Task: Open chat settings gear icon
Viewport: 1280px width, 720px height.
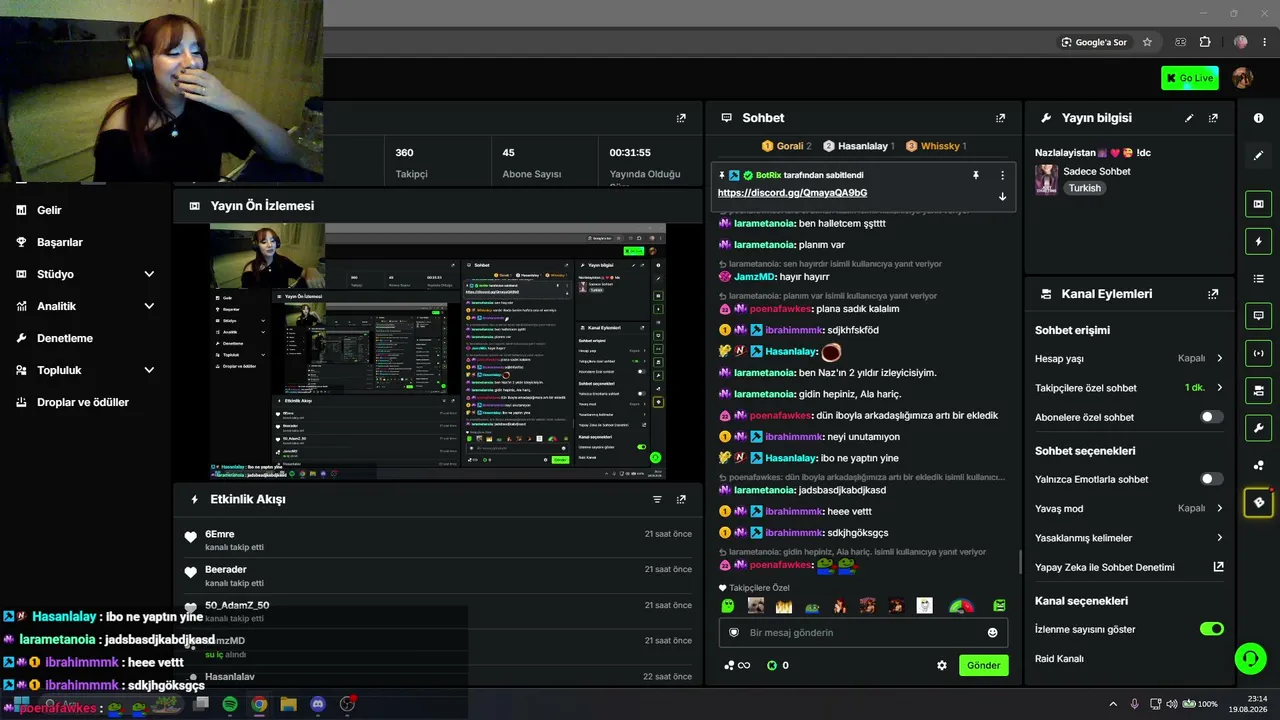Action: pyautogui.click(x=941, y=665)
